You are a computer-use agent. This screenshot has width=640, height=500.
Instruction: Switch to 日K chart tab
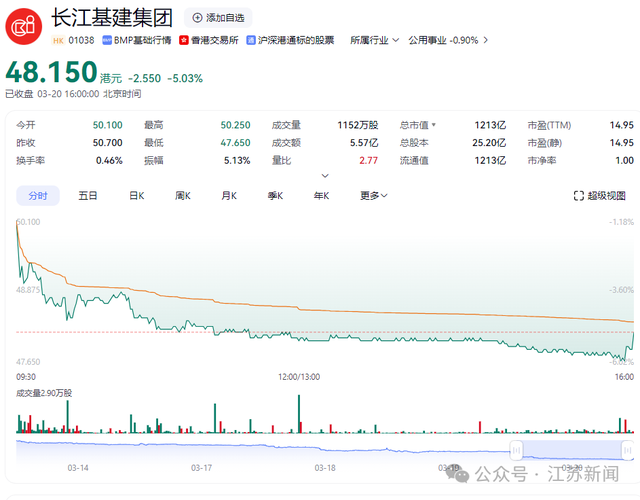click(137, 196)
